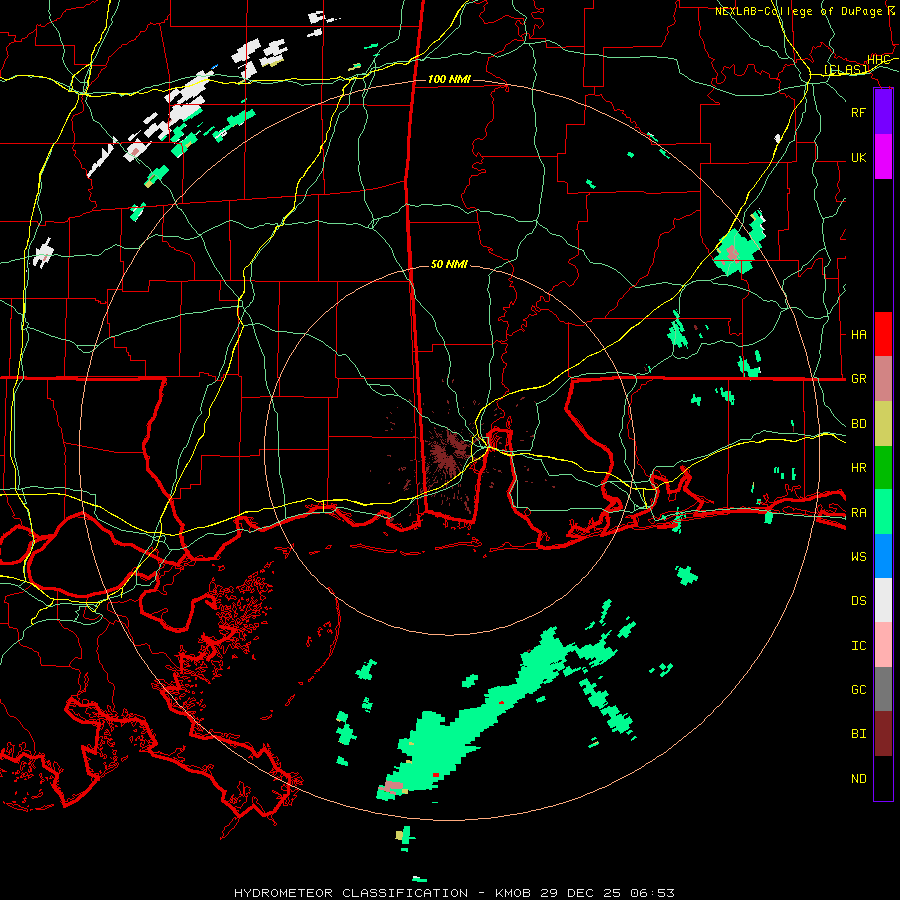Click the BD legend label text
This screenshot has width=900, height=900.
pos(858,424)
